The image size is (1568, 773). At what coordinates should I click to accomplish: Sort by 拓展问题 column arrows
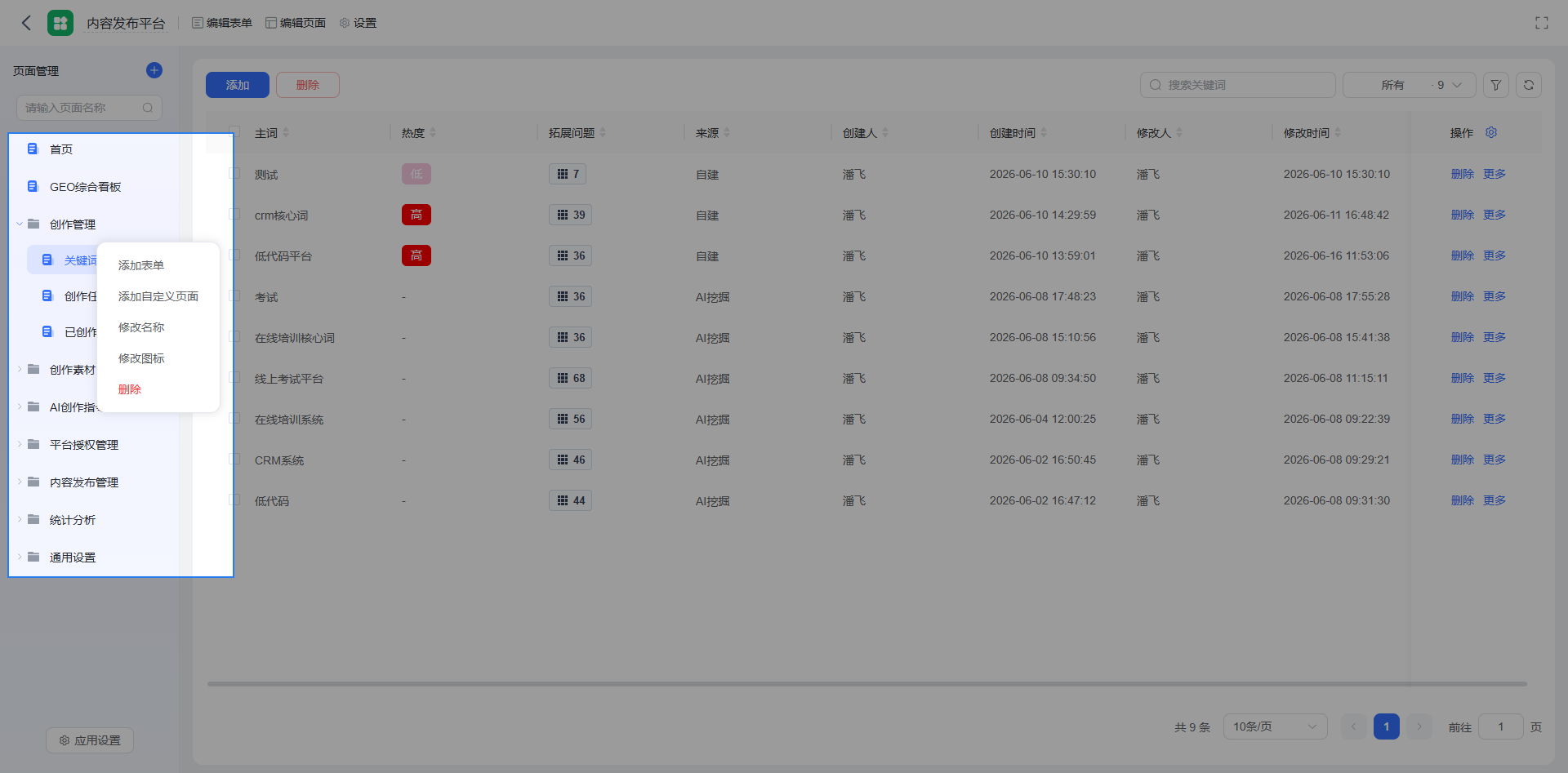pyautogui.click(x=603, y=133)
